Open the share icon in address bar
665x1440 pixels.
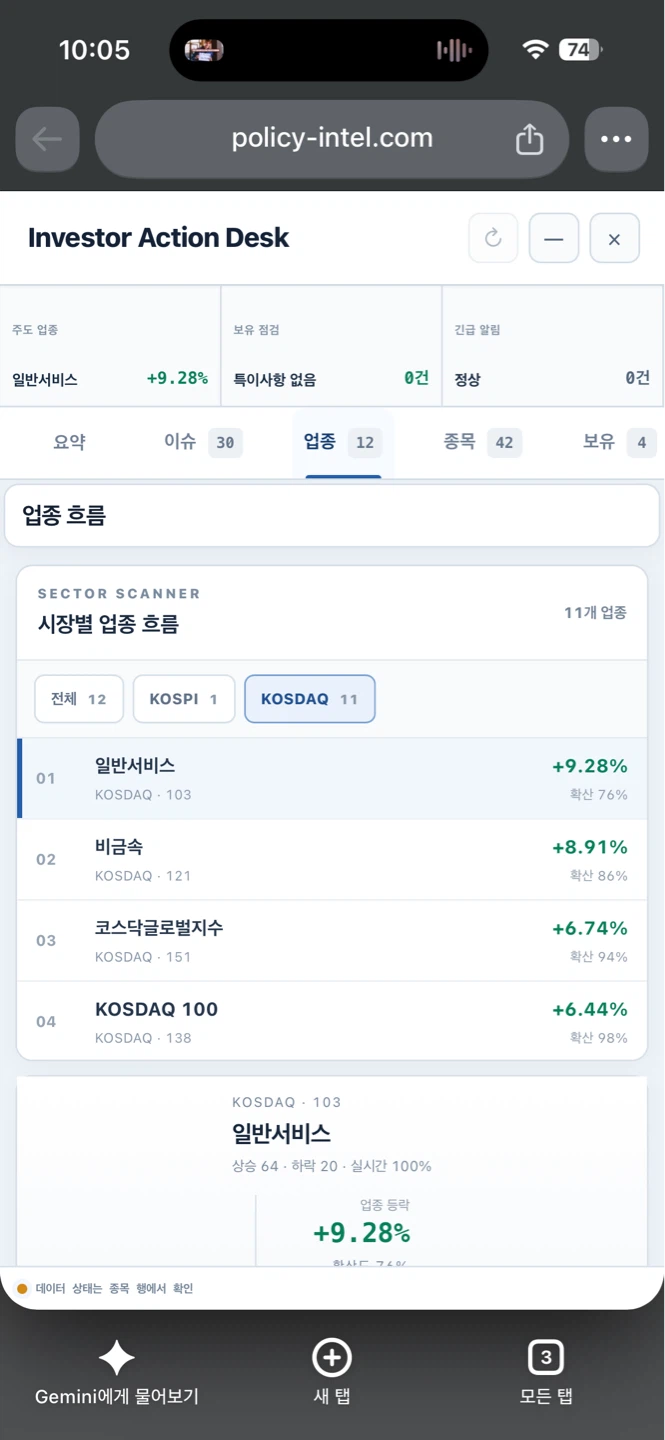coord(529,139)
